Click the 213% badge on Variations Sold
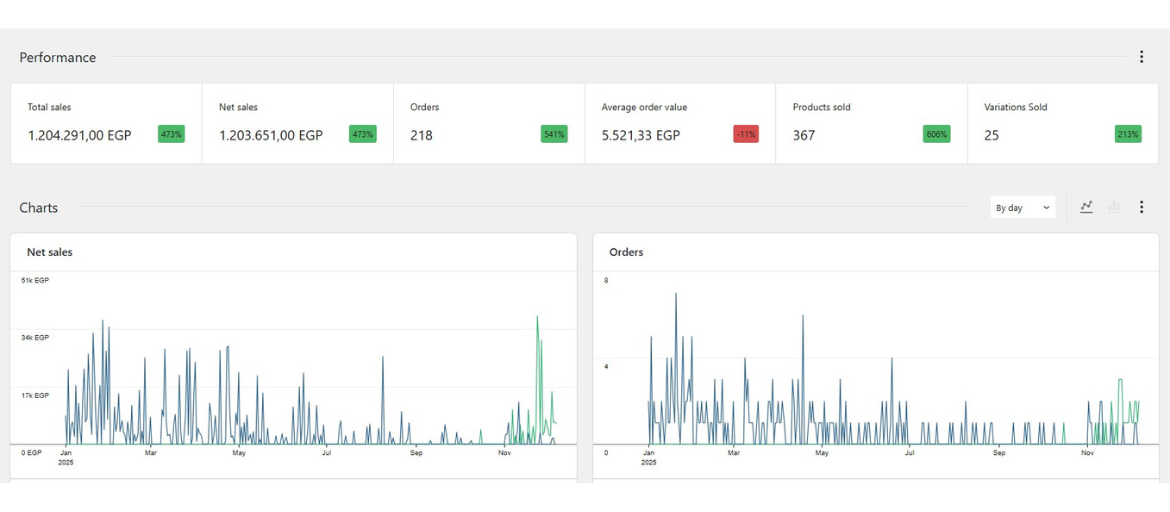The image size is (1170, 512). click(x=1128, y=134)
